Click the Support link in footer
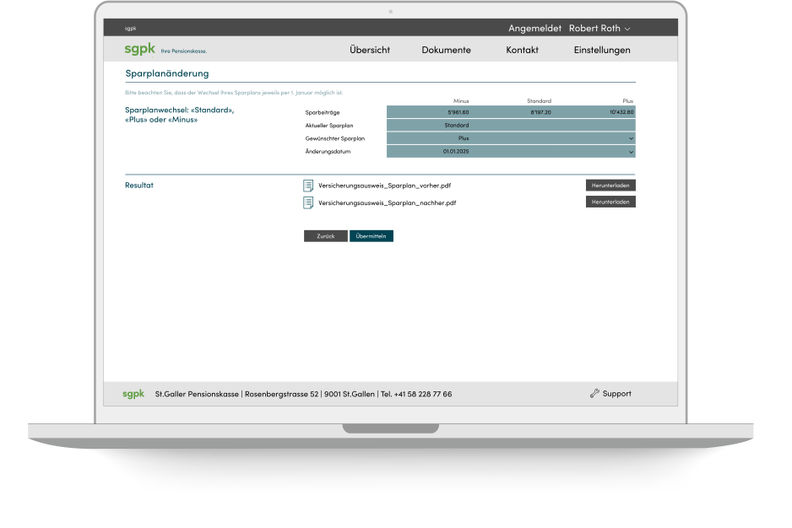The height and width of the screenshot is (528, 792). pos(616,394)
